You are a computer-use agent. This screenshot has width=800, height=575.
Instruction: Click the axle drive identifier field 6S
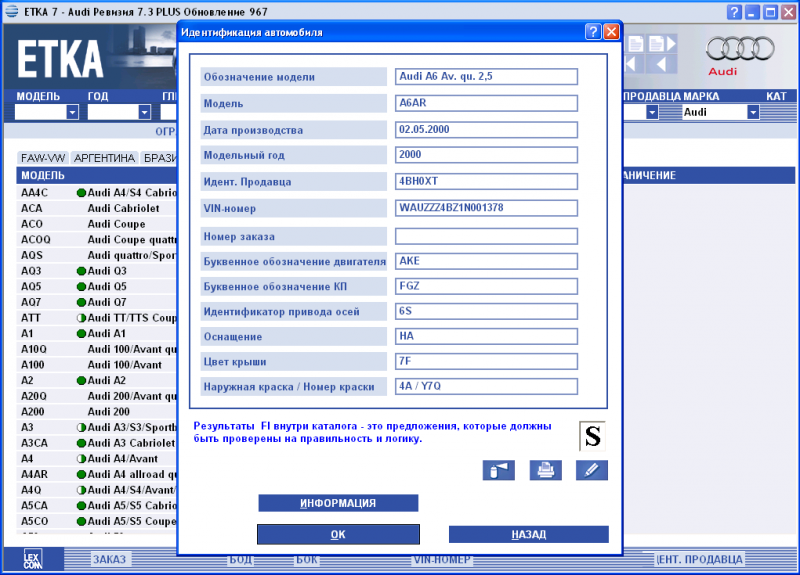[x=486, y=311]
